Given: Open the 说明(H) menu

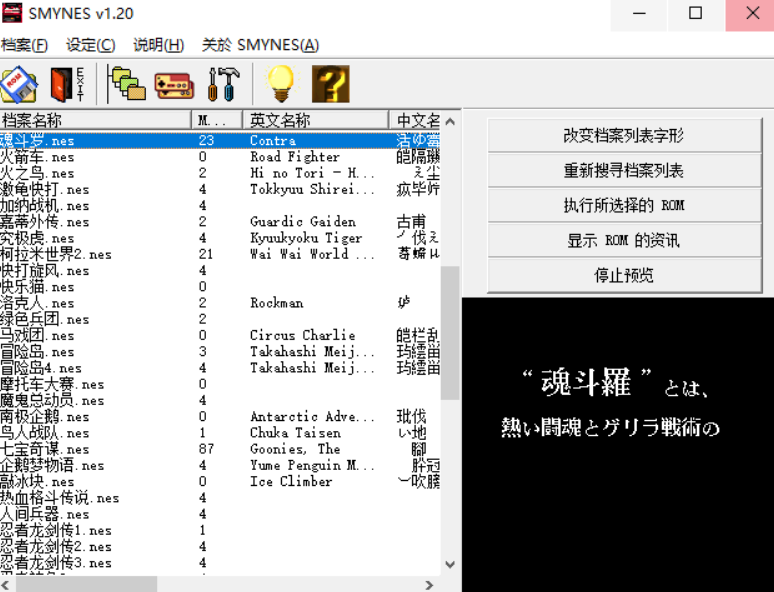Looking at the screenshot, I should tap(158, 45).
